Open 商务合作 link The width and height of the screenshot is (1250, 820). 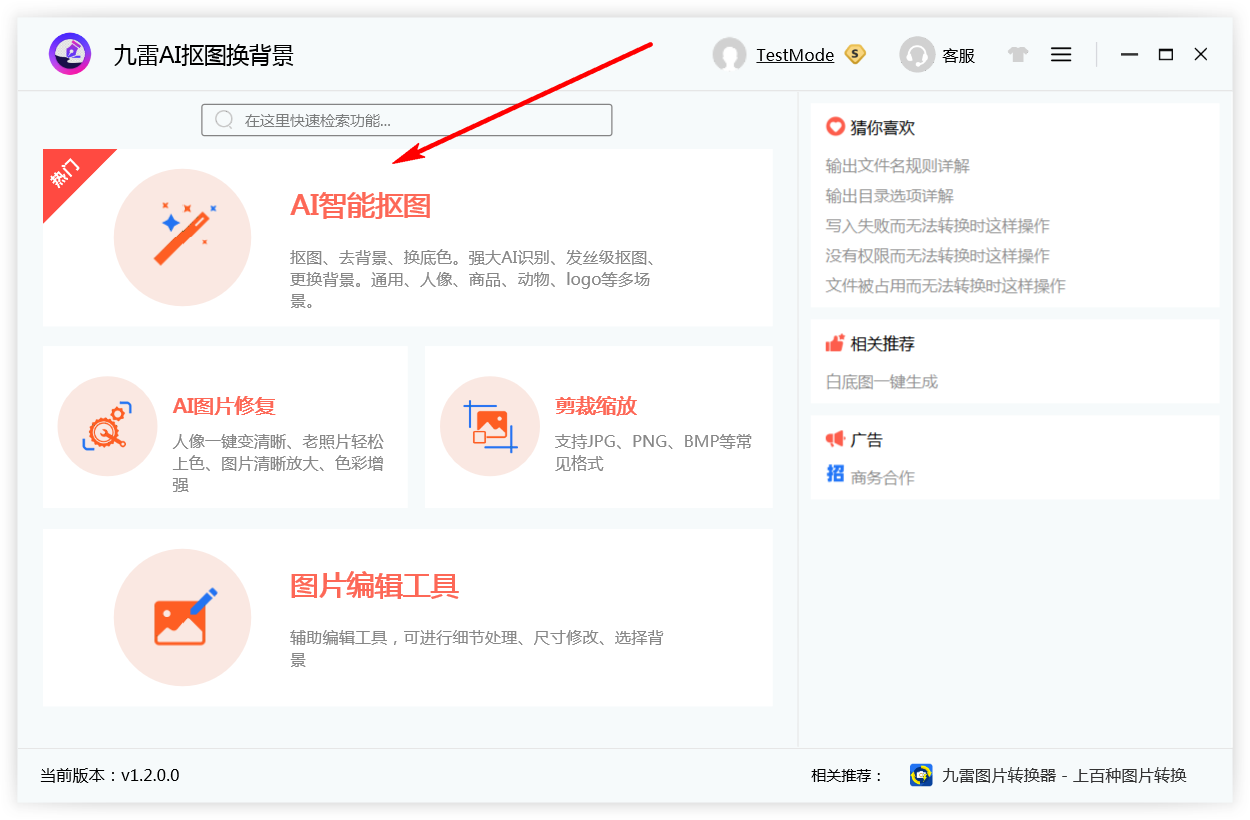[883, 478]
